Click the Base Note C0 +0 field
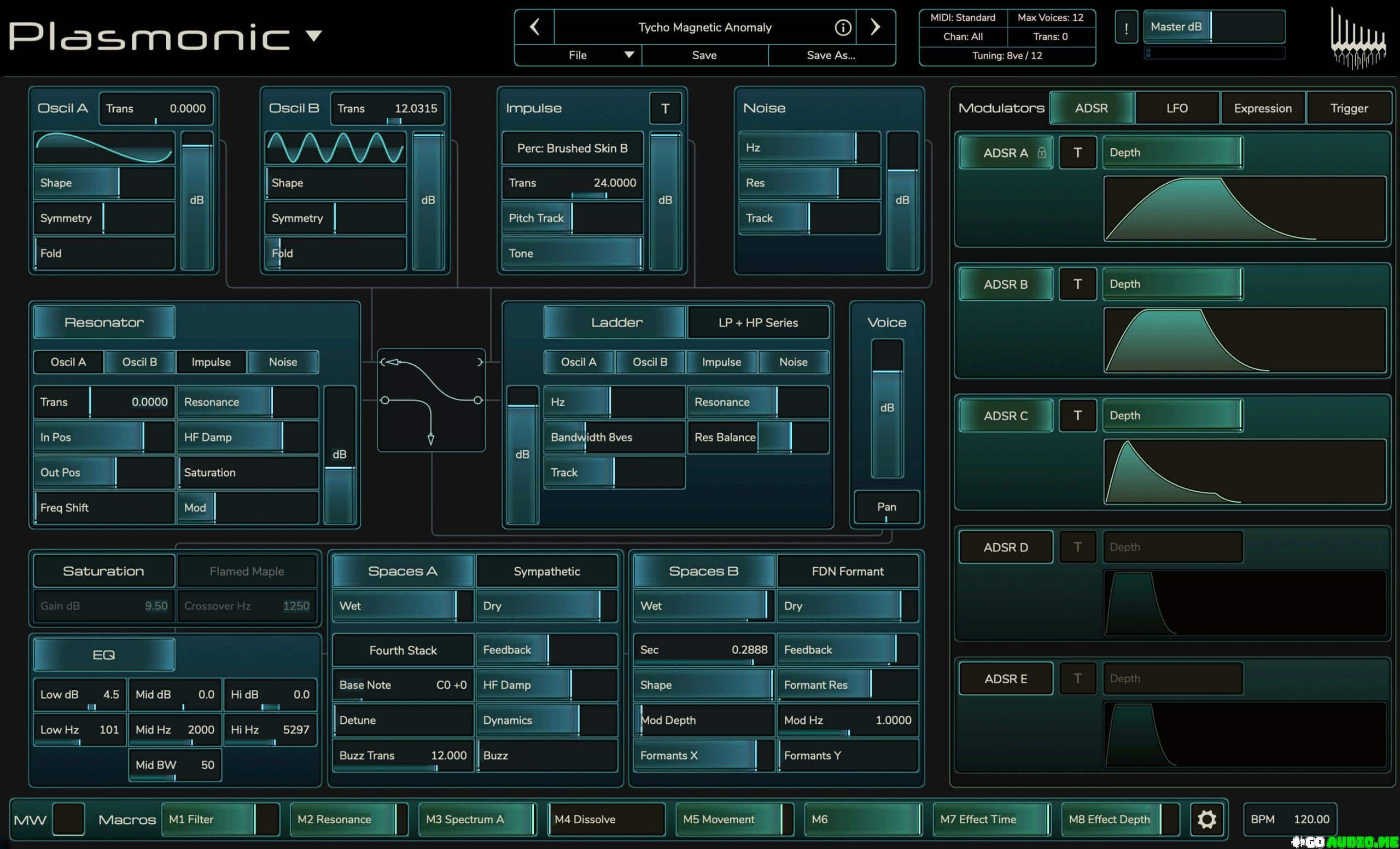This screenshot has height=849, width=1400. pyautogui.click(x=403, y=685)
